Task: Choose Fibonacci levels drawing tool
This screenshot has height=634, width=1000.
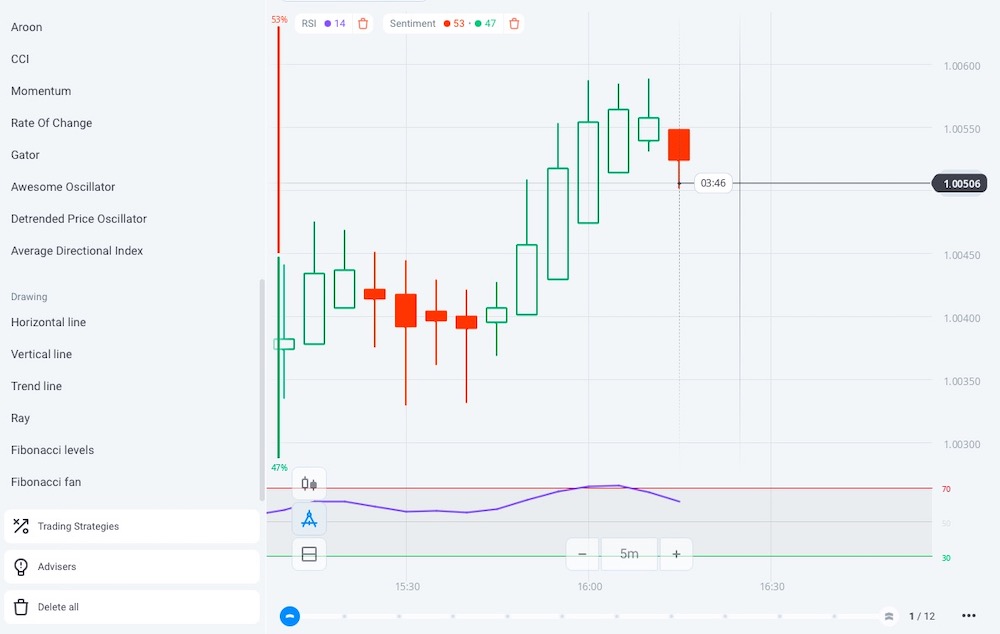Action: [x=52, y=450]
